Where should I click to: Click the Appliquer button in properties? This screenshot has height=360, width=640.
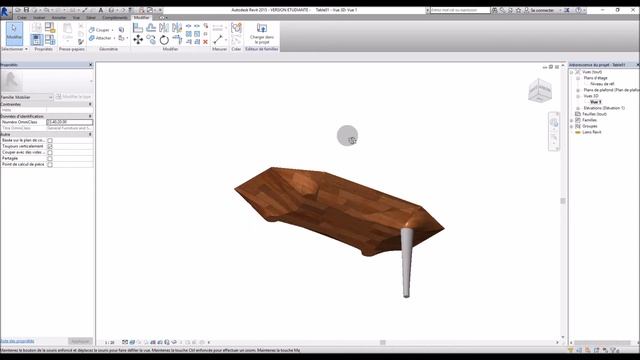coord(80,341)
